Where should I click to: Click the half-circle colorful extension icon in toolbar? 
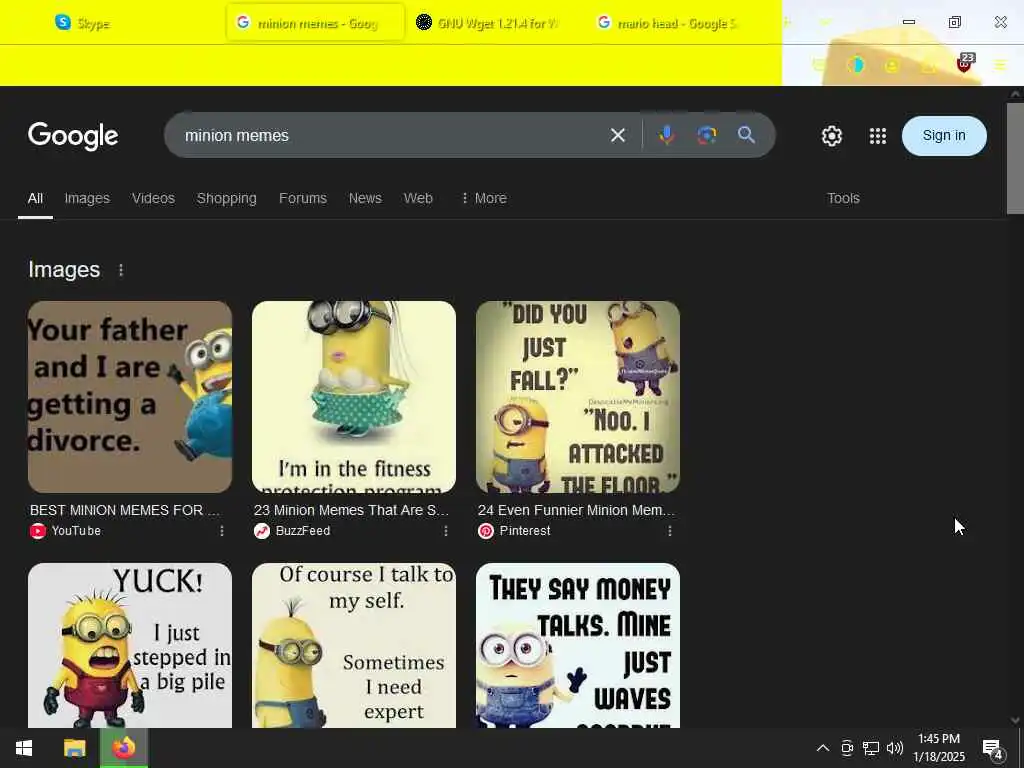coord(856,65)
